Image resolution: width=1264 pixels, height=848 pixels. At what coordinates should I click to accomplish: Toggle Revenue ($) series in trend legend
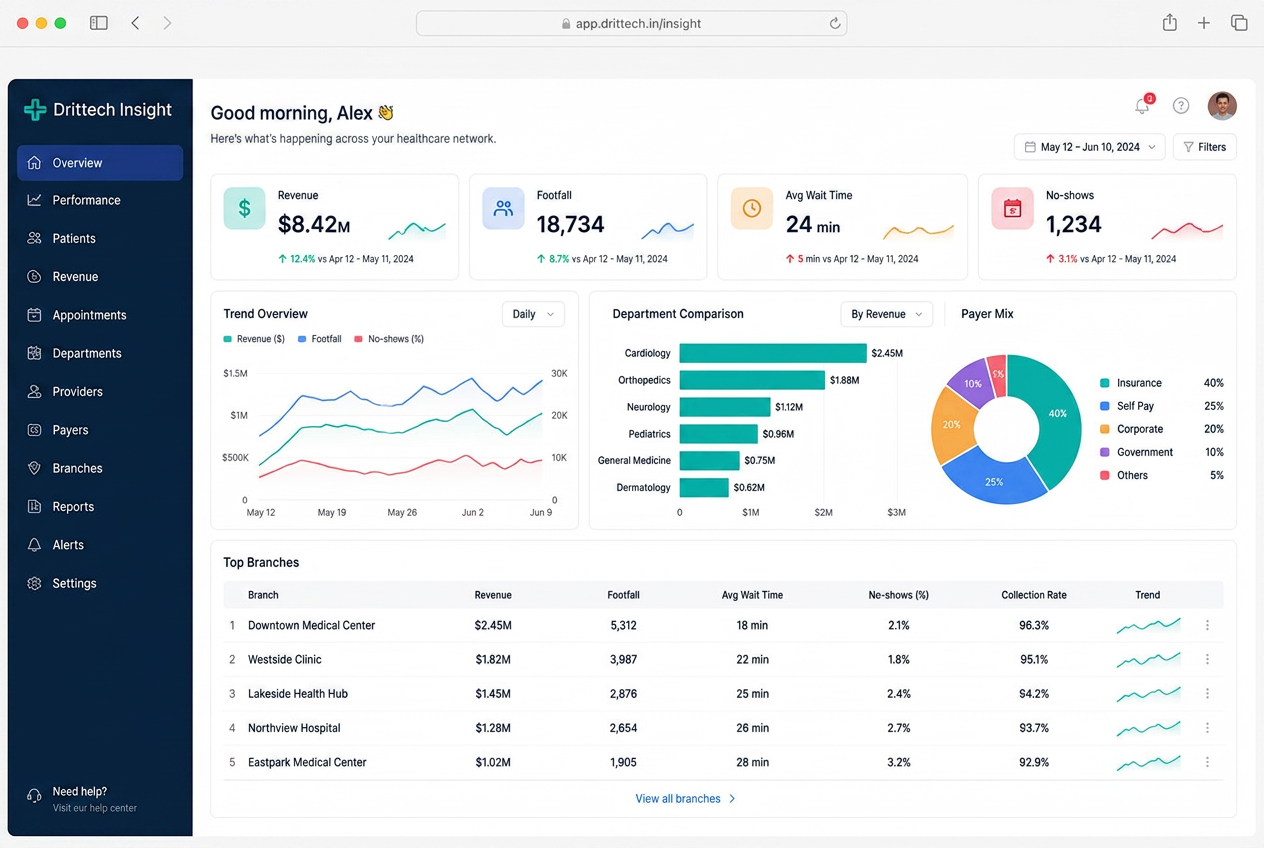pyautogui.click(x=254, y=339)
